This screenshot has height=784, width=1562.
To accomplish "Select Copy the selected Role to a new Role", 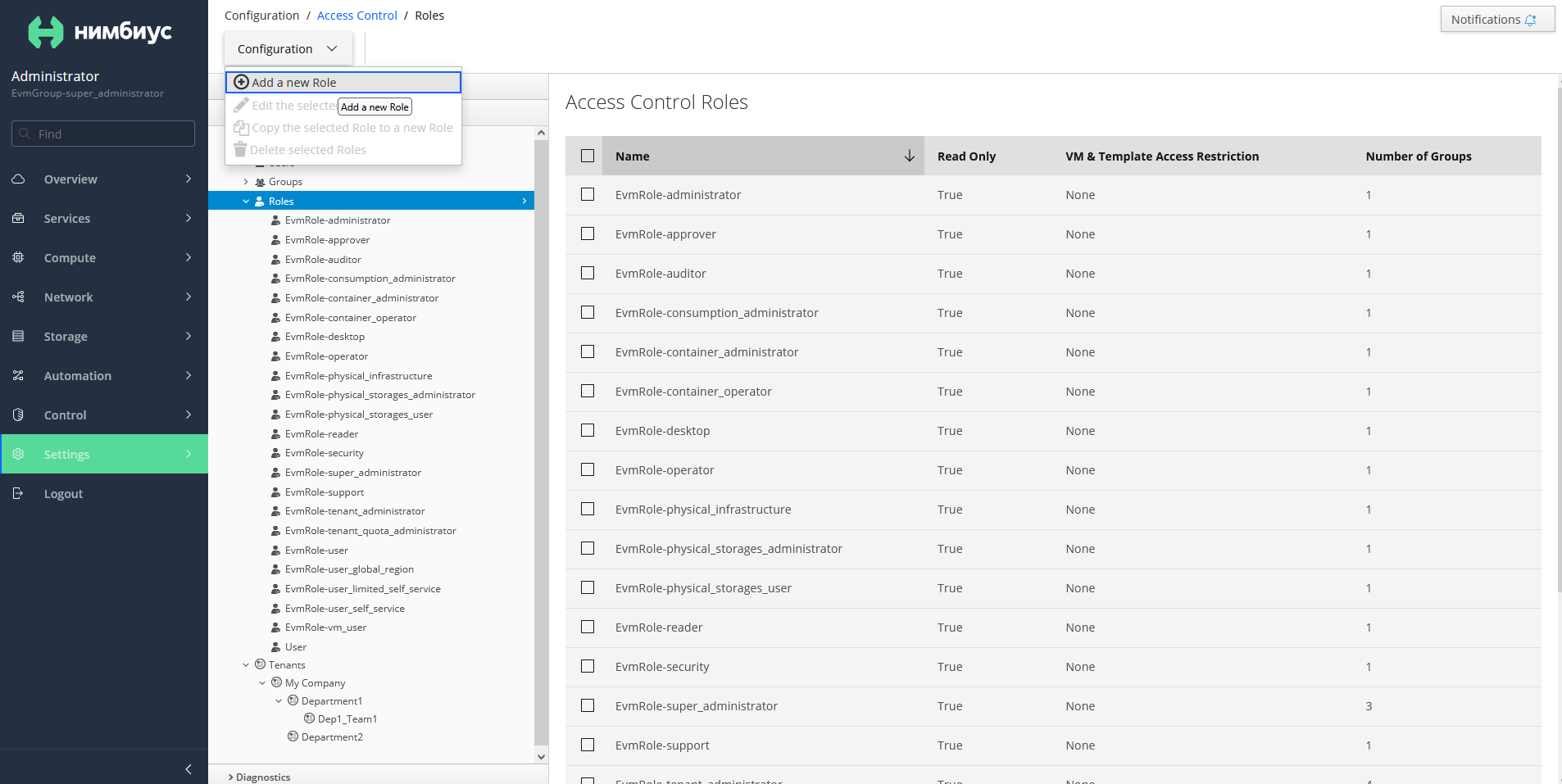I will click(343, 128).
